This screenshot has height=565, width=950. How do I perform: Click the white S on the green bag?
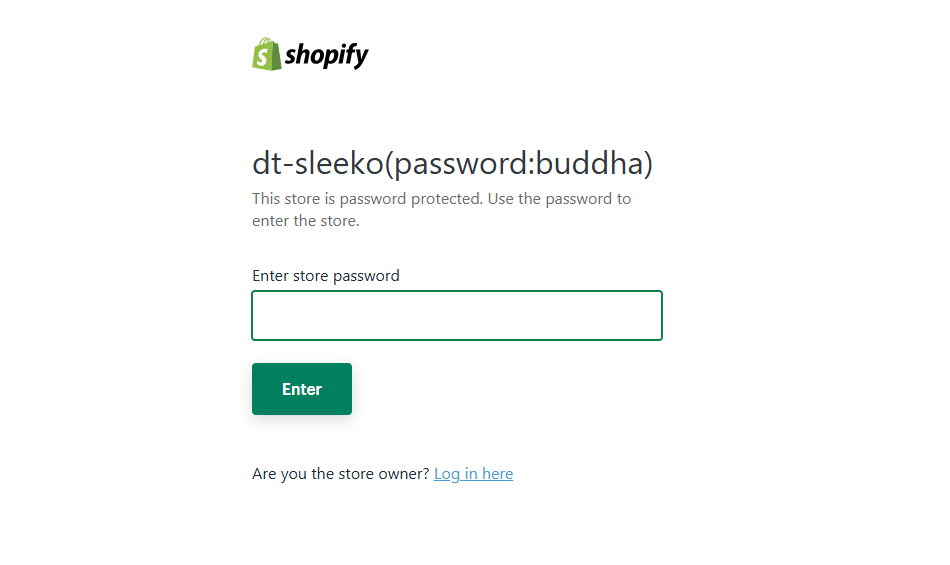pos(262,58)
